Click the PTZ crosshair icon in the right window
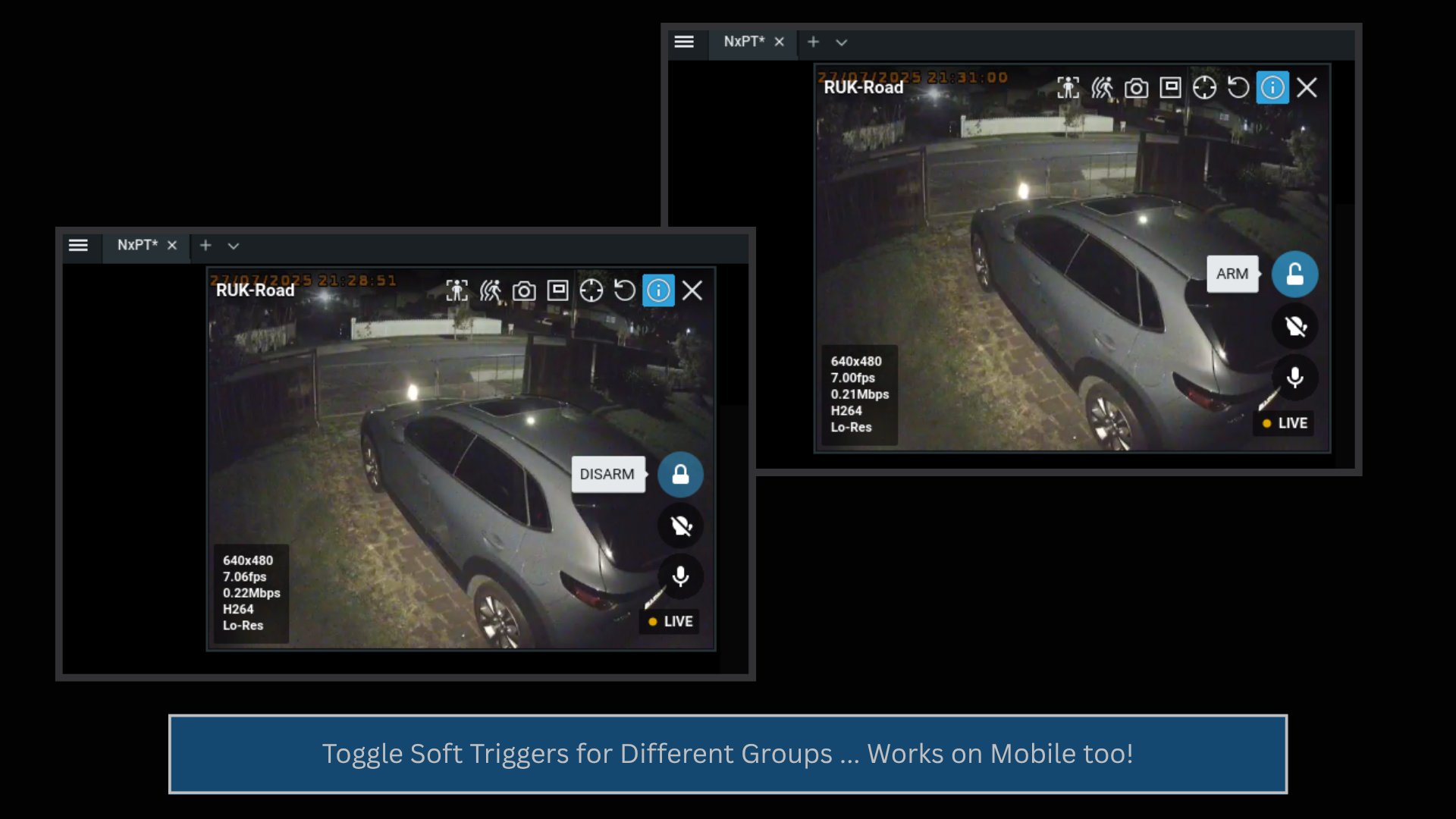1456x819 pixels. (1204, 88)
